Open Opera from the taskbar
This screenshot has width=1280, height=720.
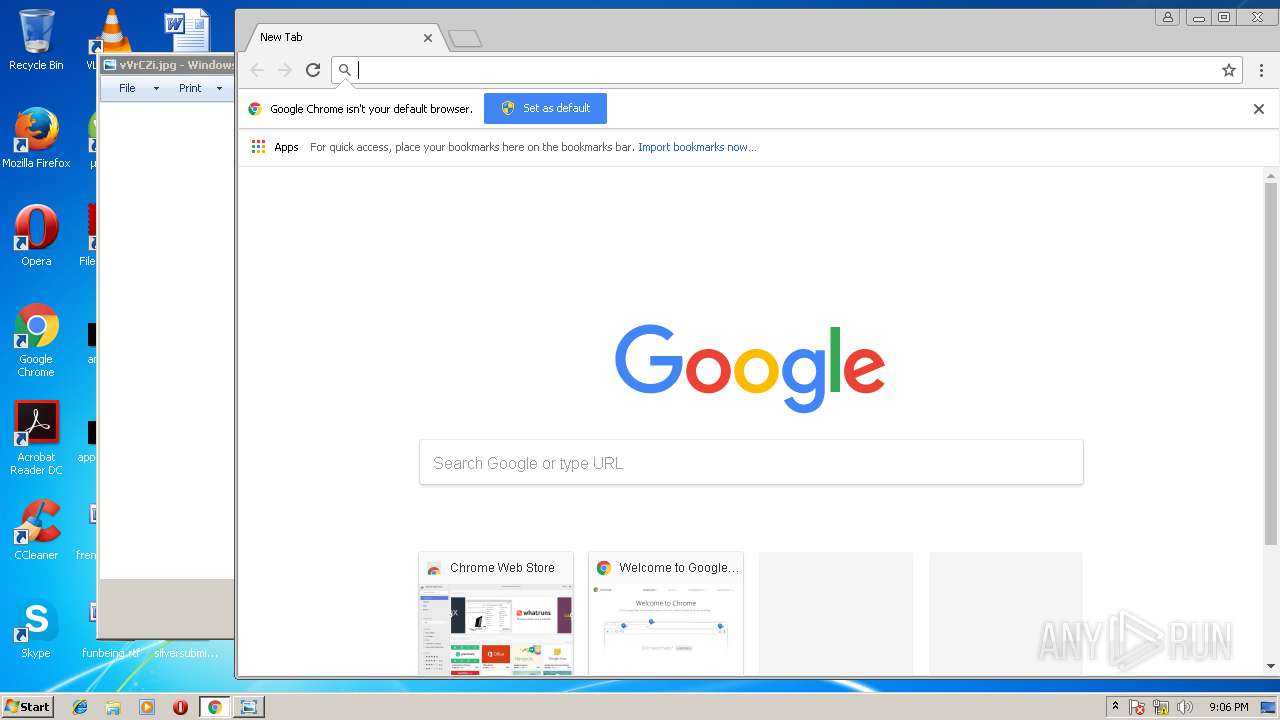[180, 707]
